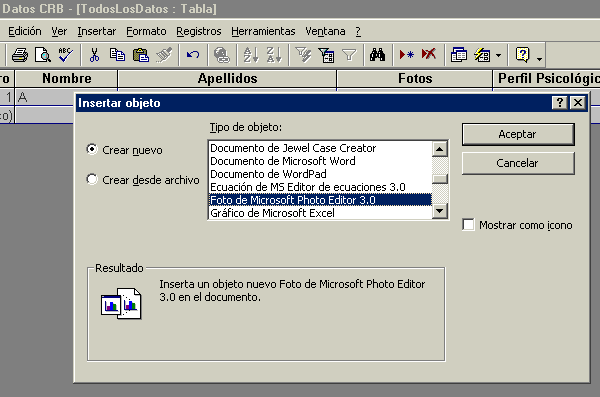Click the Office Assistant help icon
Viewport: 600px width, 397px height.
coord(522,55)
